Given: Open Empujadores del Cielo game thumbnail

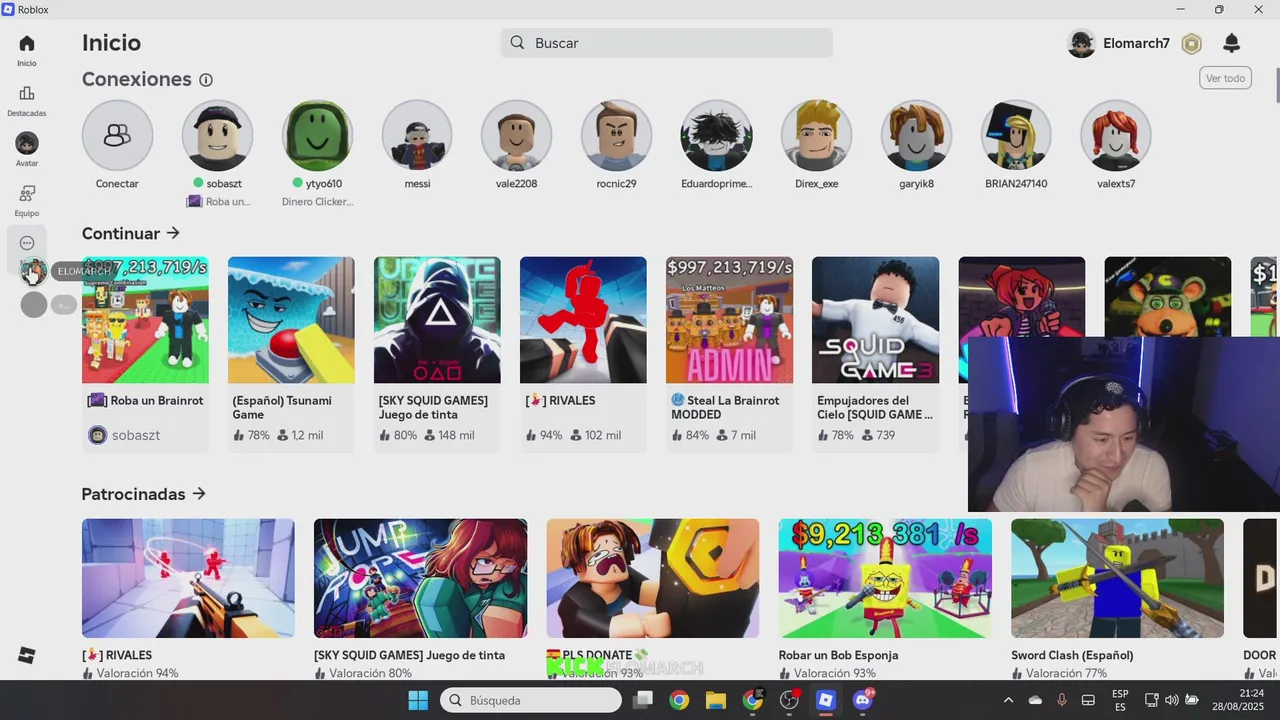Looking at the screenshot, I should (875, 320).
